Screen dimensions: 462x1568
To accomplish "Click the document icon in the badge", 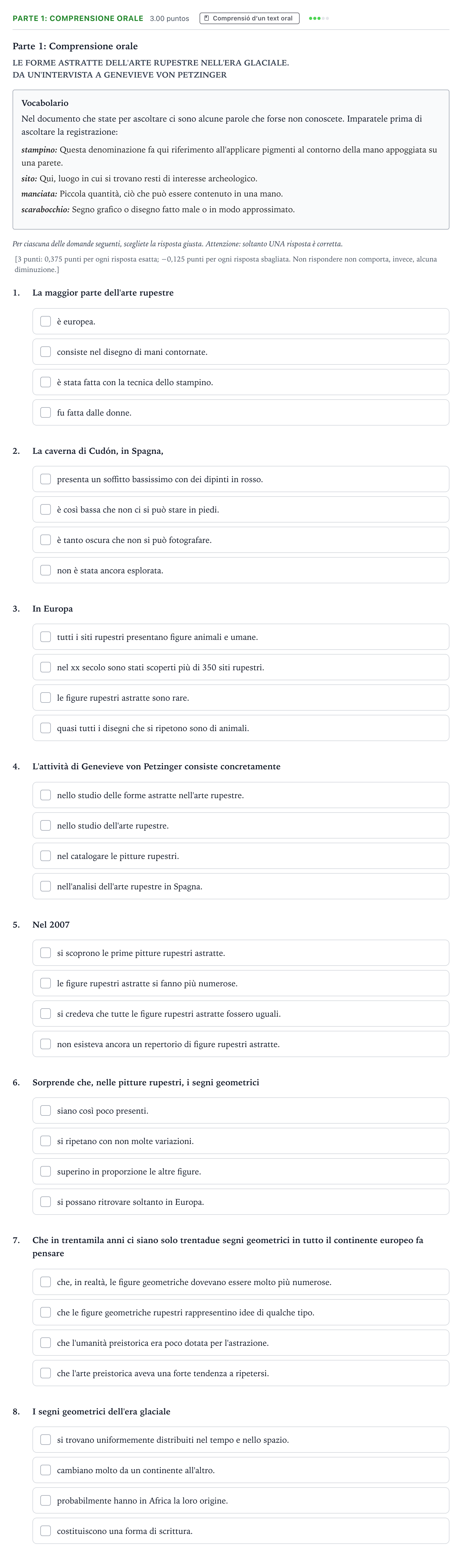I will tap(207, 18).
